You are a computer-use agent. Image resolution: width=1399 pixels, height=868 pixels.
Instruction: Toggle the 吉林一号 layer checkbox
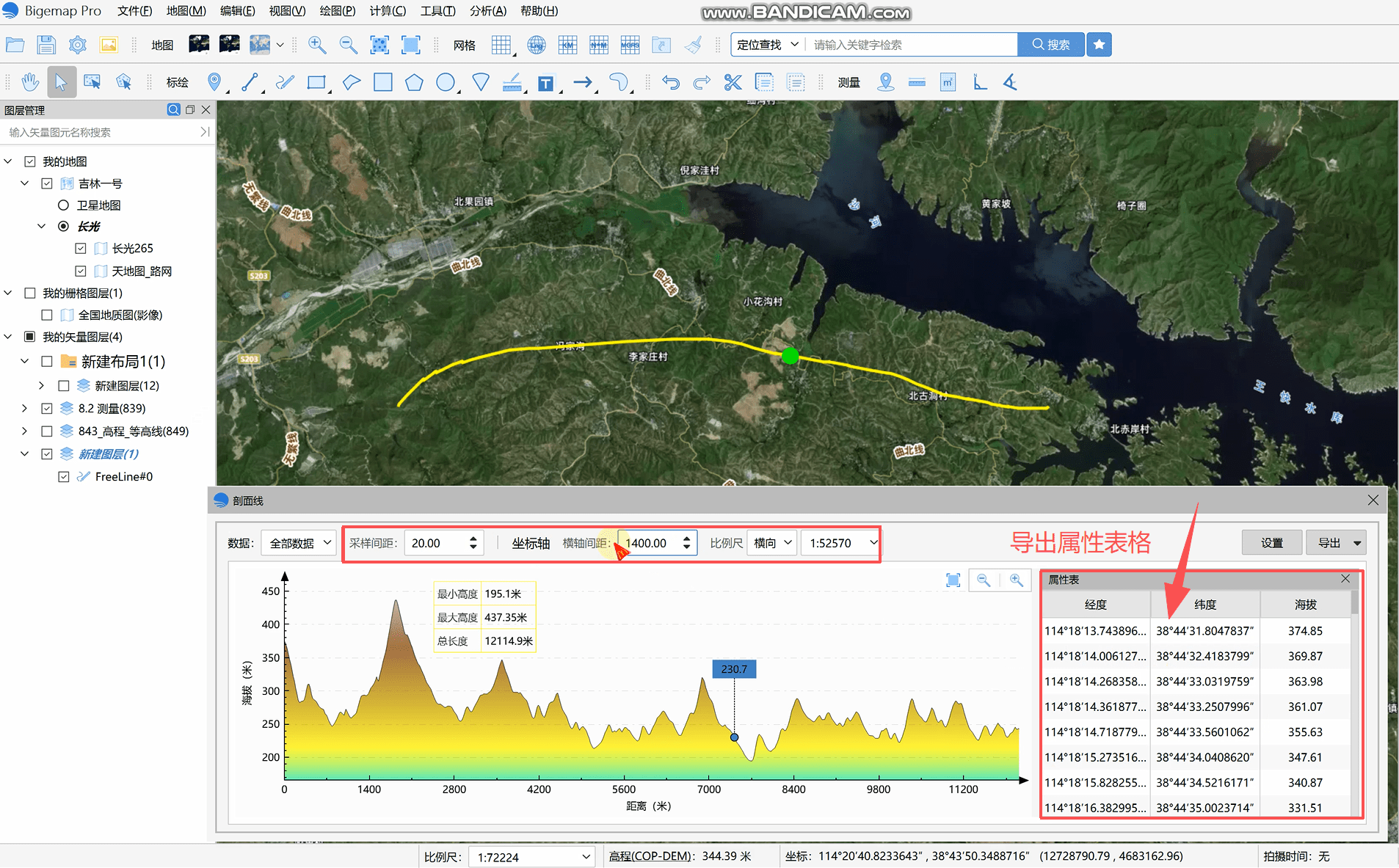[47, 183]
